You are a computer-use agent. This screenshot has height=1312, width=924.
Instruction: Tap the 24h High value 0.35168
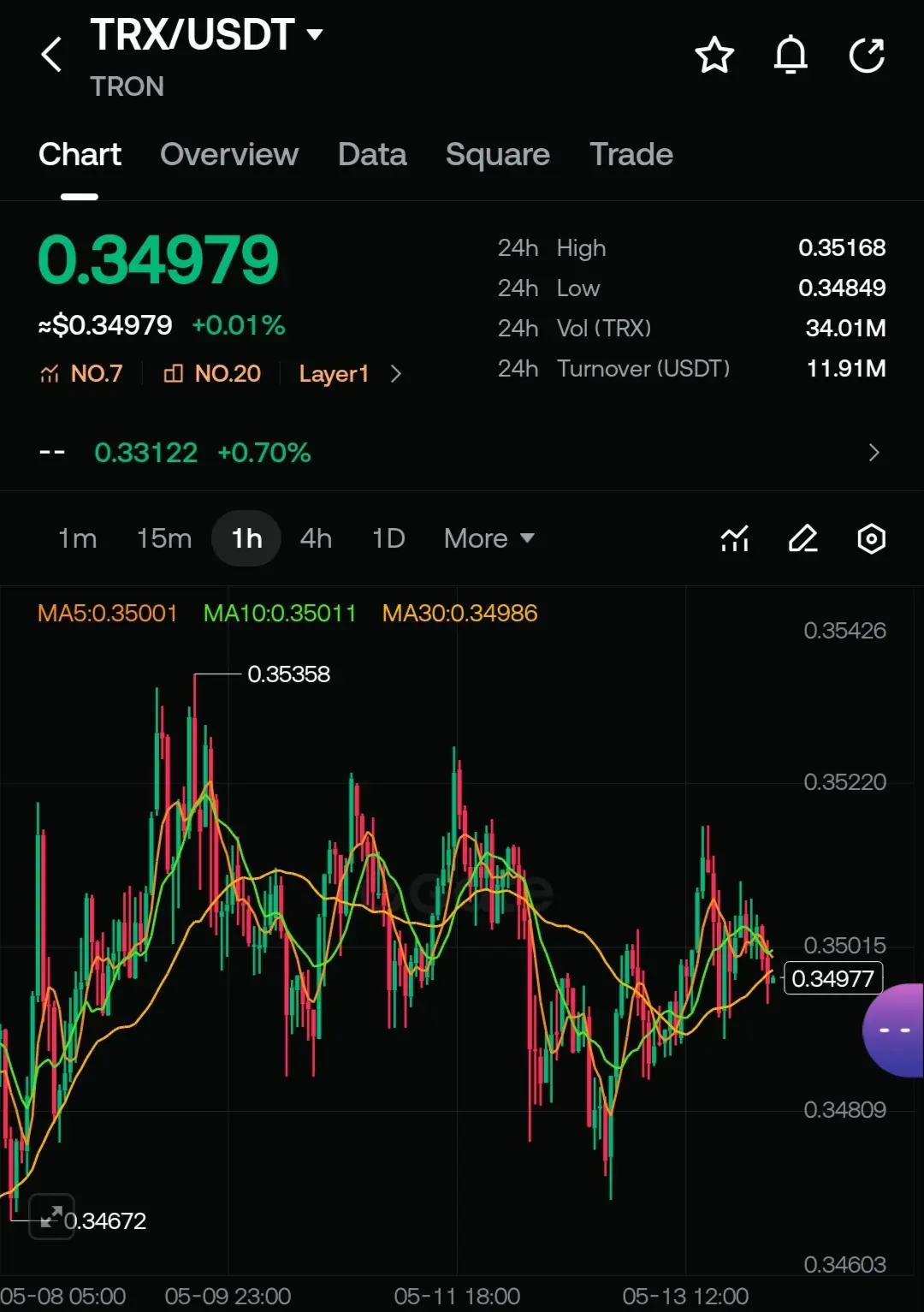[842, 247]
